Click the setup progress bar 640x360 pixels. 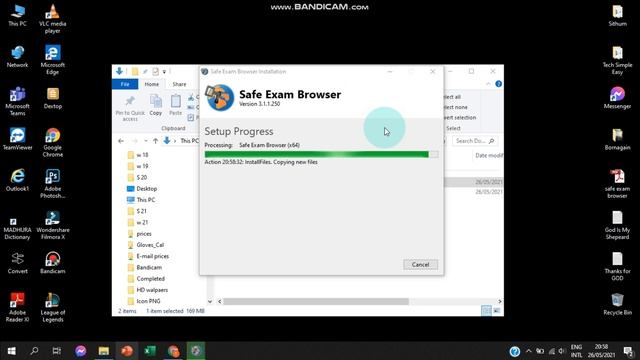pos(321,154)
